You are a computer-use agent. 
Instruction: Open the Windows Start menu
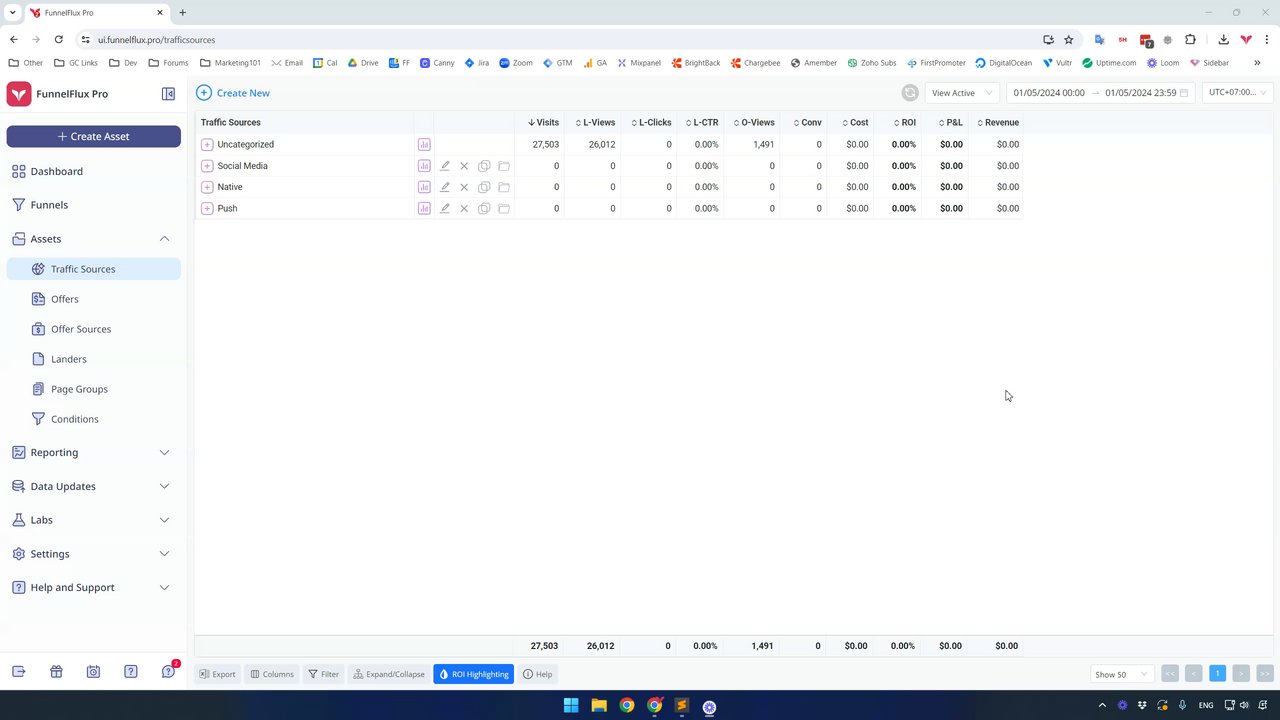pyautogui.click(x=571, y=705)
